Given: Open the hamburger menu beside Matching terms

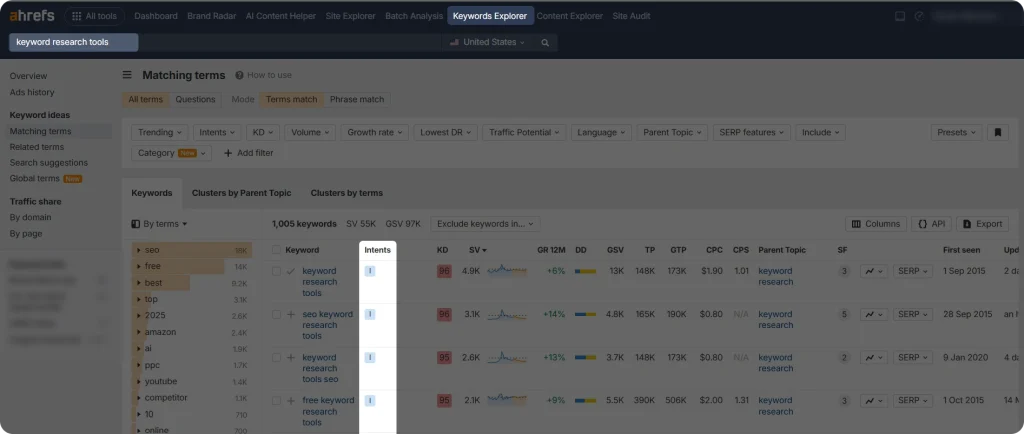Looking at the screenshot, I should pos(127,75).
